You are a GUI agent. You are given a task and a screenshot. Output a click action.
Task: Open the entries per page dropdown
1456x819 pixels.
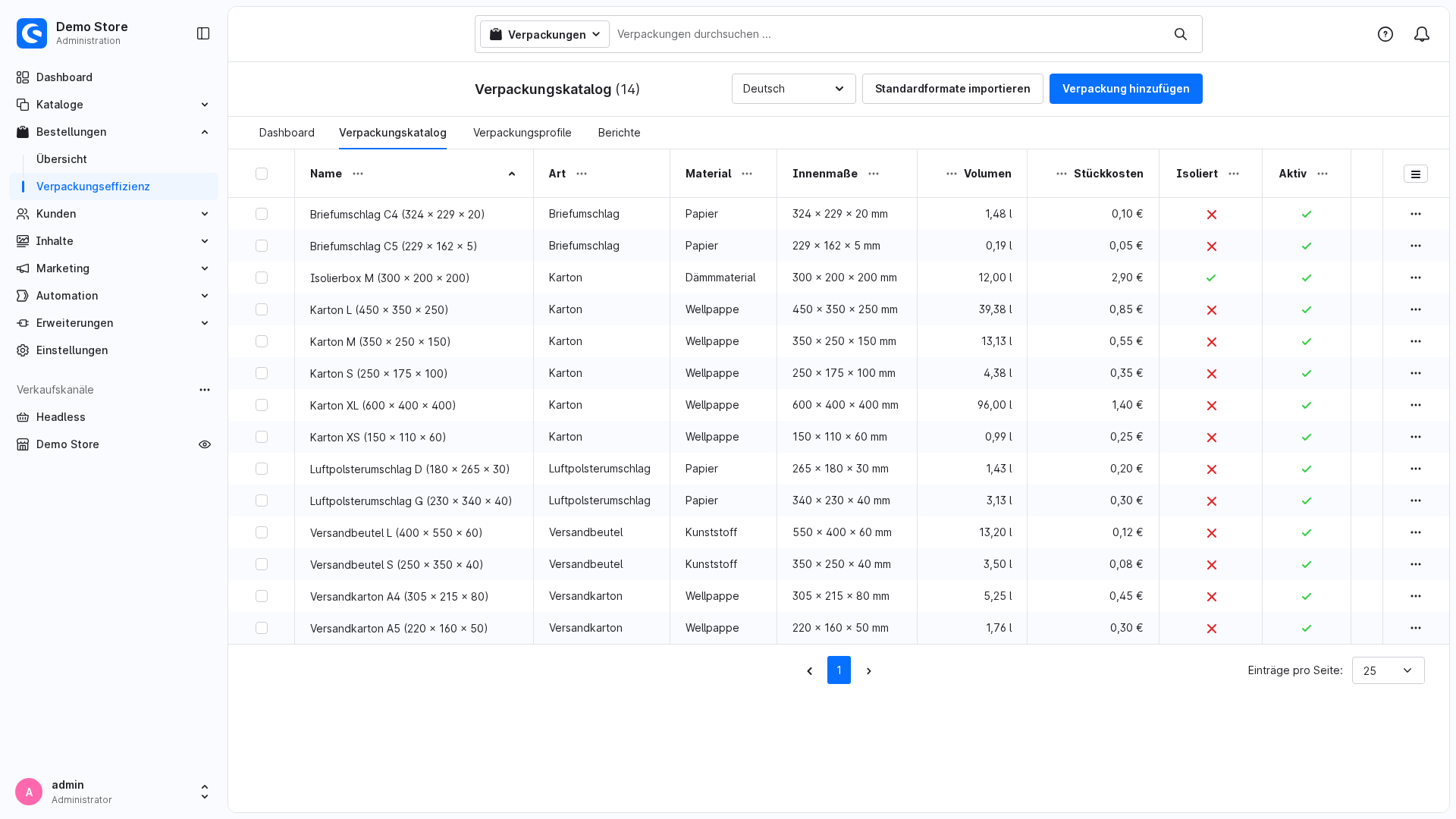(x=1388, y=670)
